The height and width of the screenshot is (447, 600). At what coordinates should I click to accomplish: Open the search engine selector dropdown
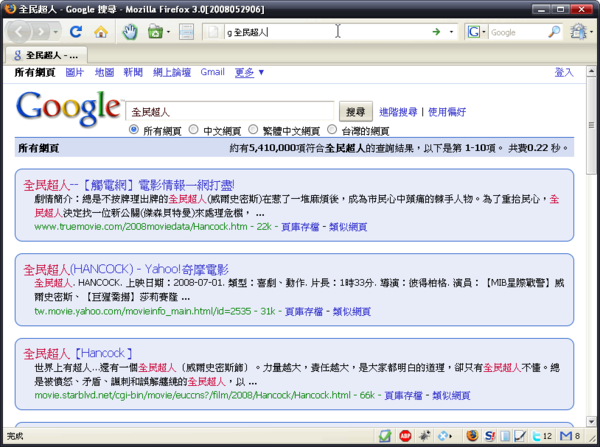(476, 32)
